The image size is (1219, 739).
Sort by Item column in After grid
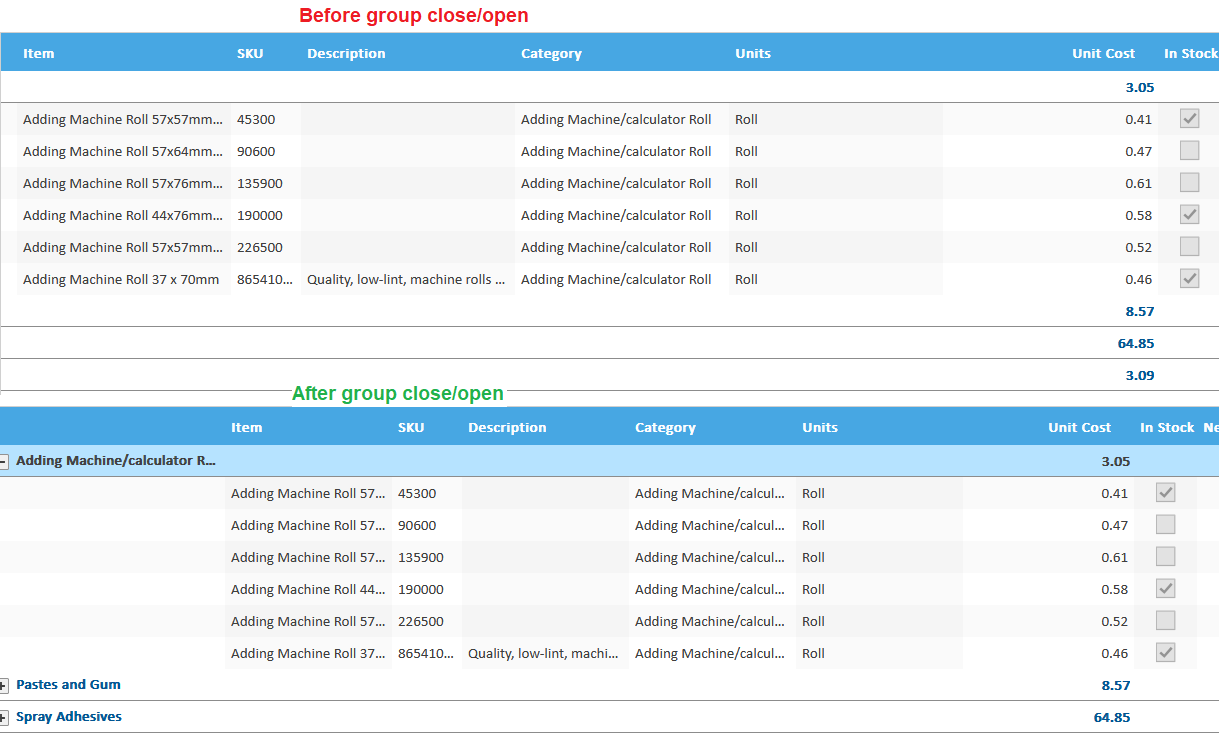pyautogui.click(x=247, y=428)
